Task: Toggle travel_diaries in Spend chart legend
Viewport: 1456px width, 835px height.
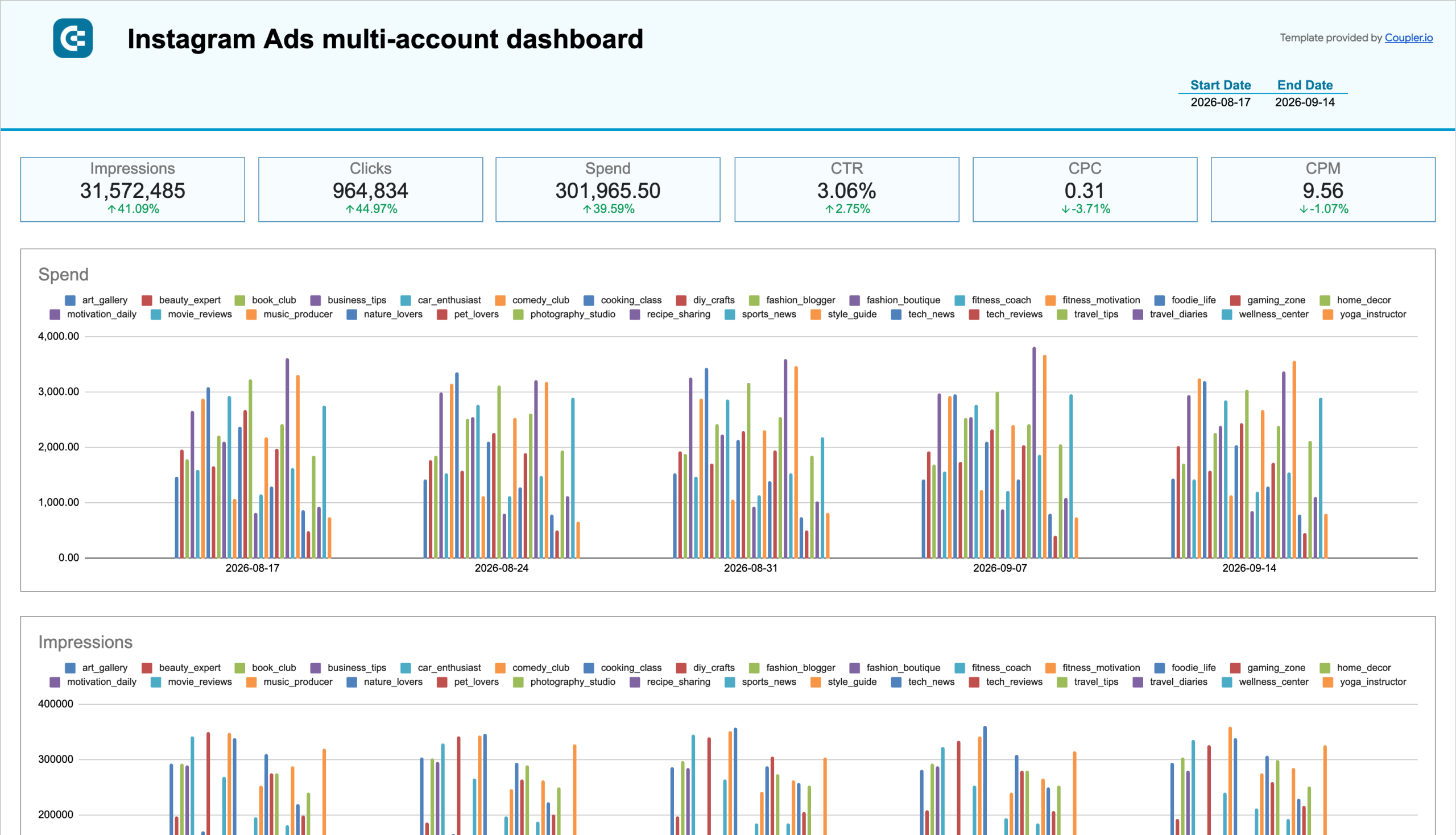Action: tap(1170, 315)
